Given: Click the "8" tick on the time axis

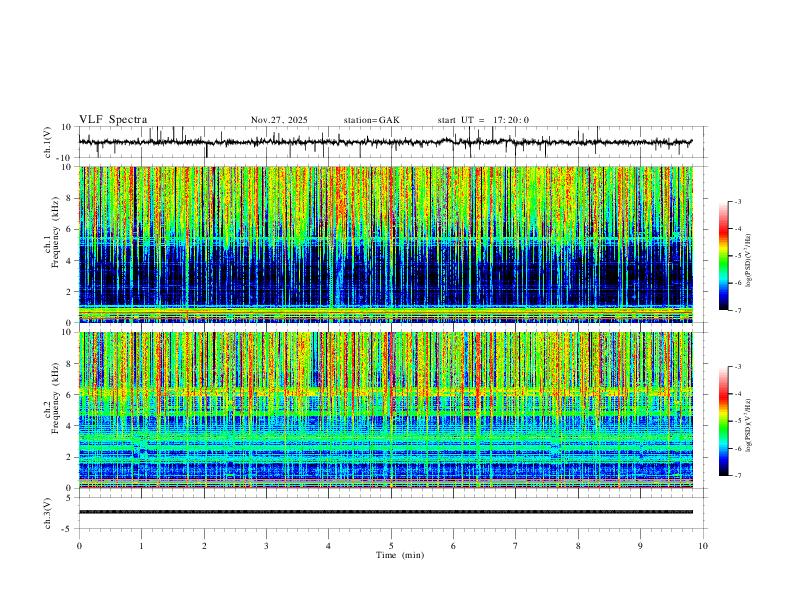Looking at the screenshot, I should pos(578,546).
